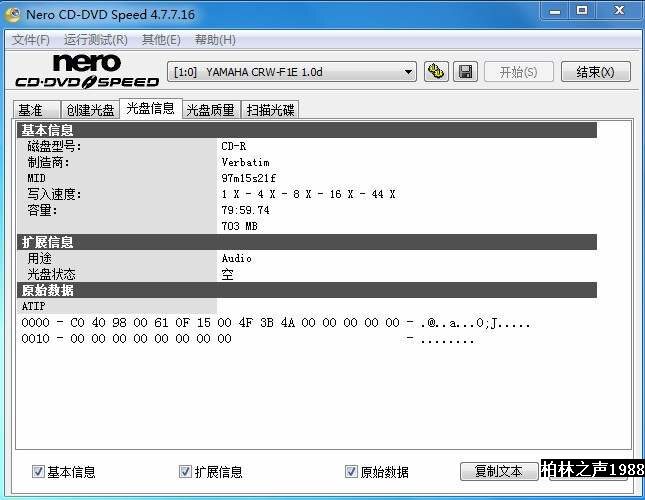Screen dimensions: 645x500
Task: Click the ATIP label under raw data
Action: 33,306
